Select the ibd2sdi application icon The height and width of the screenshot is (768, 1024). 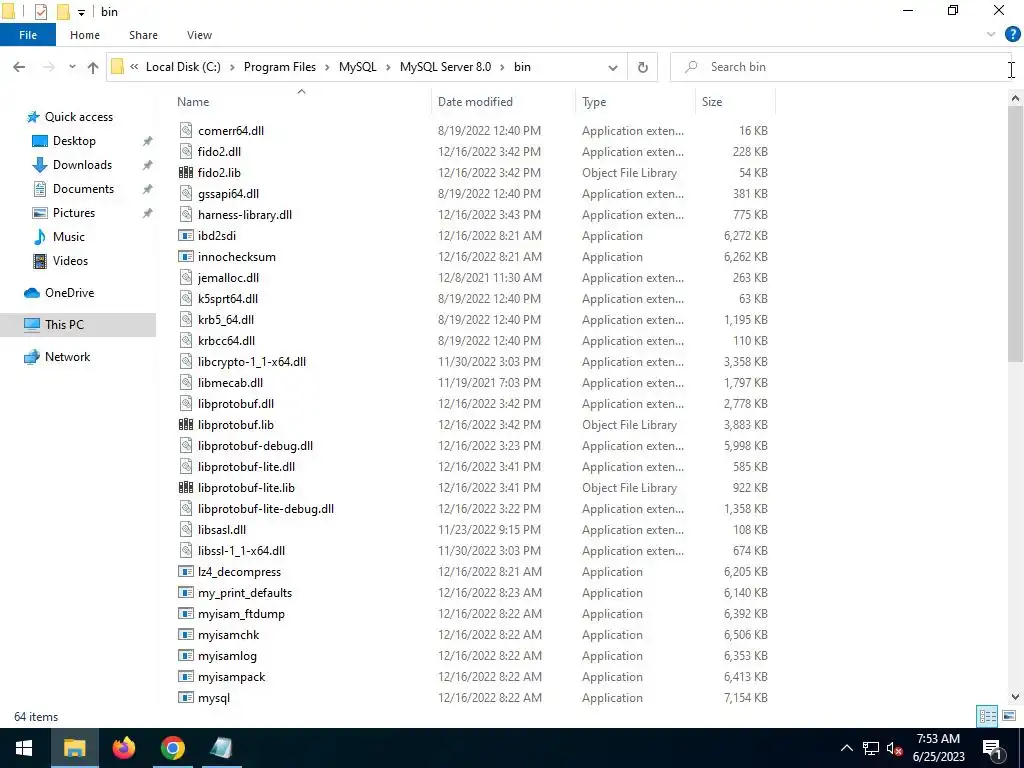click(x=186, y=236)
